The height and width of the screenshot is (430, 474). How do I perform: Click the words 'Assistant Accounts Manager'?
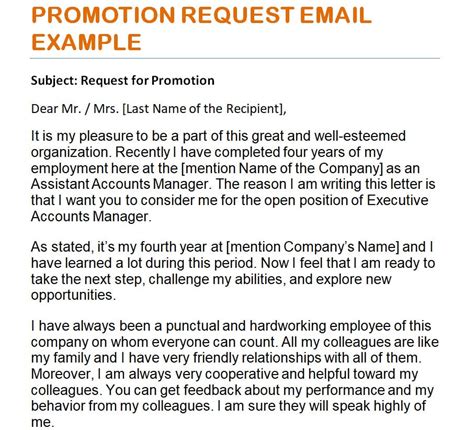point(120,184)
